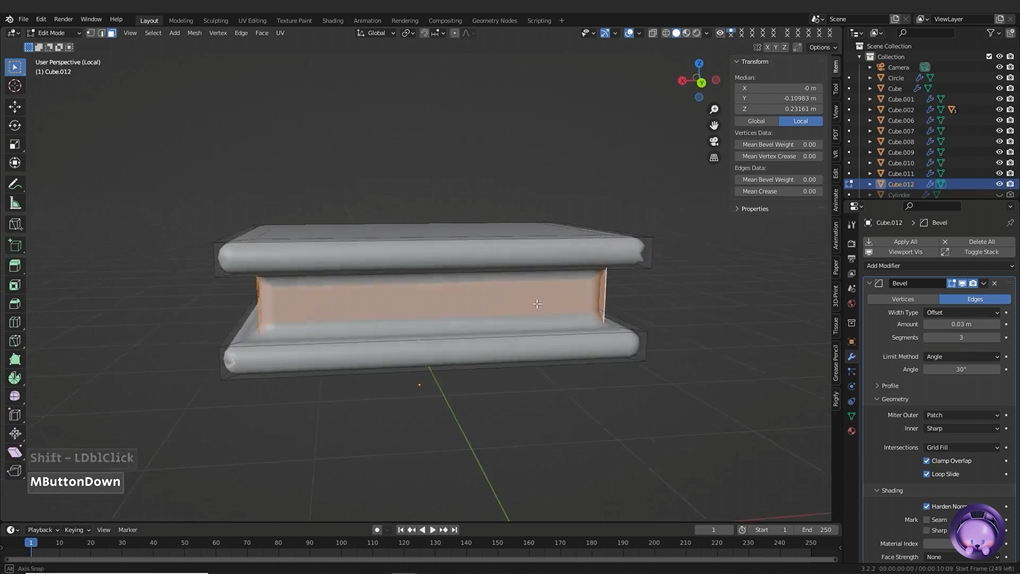Open Inner Sharp dropdown

click(962, 429)
